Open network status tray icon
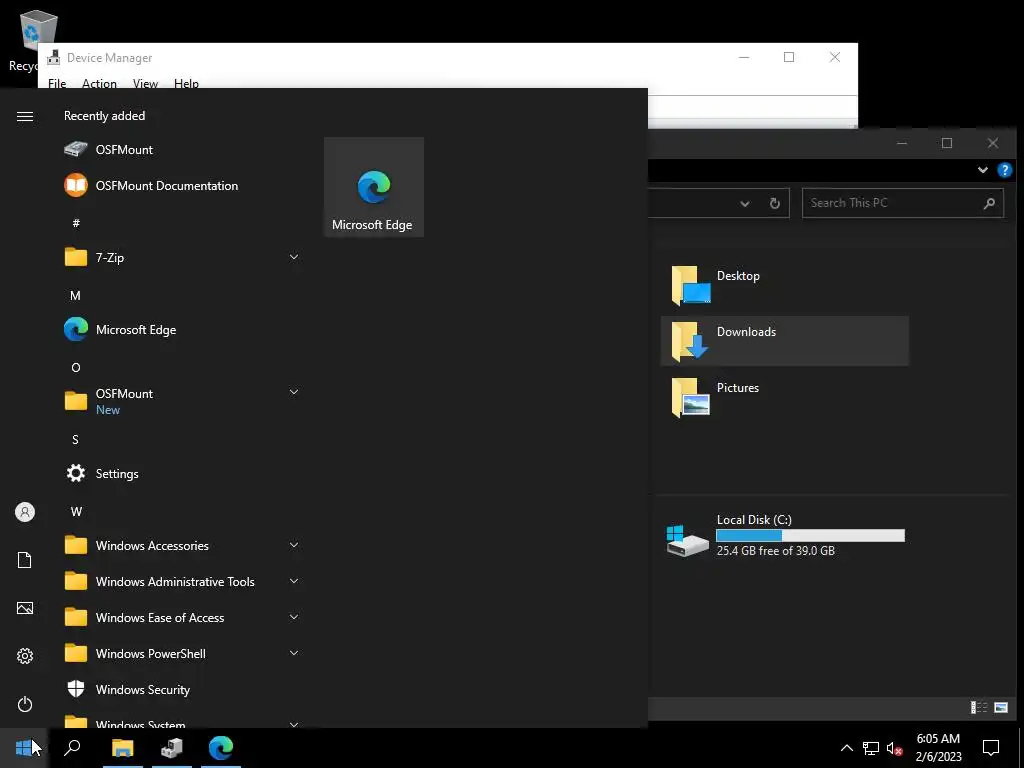Viewport: 1024px width, 768px height. 871,748
